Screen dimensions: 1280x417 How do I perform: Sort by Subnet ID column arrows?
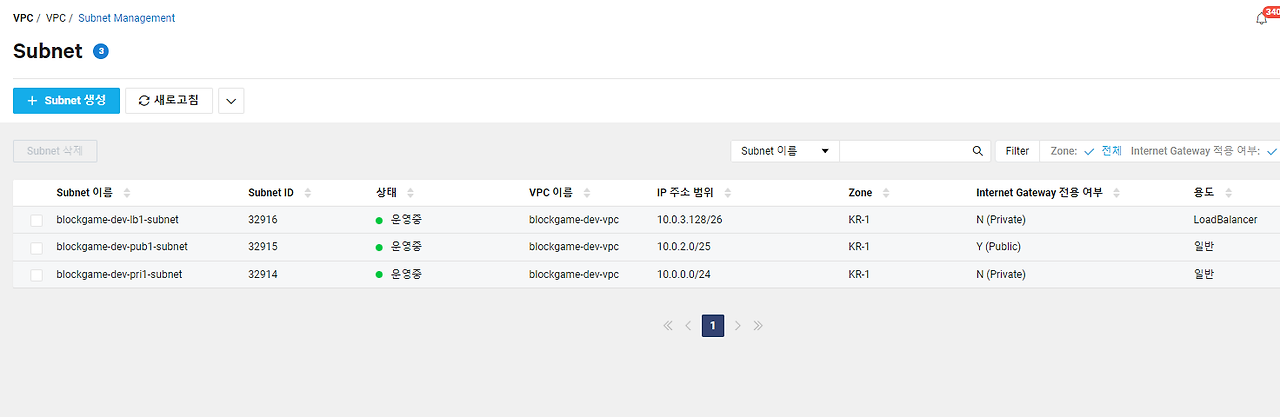click(307, 193)
